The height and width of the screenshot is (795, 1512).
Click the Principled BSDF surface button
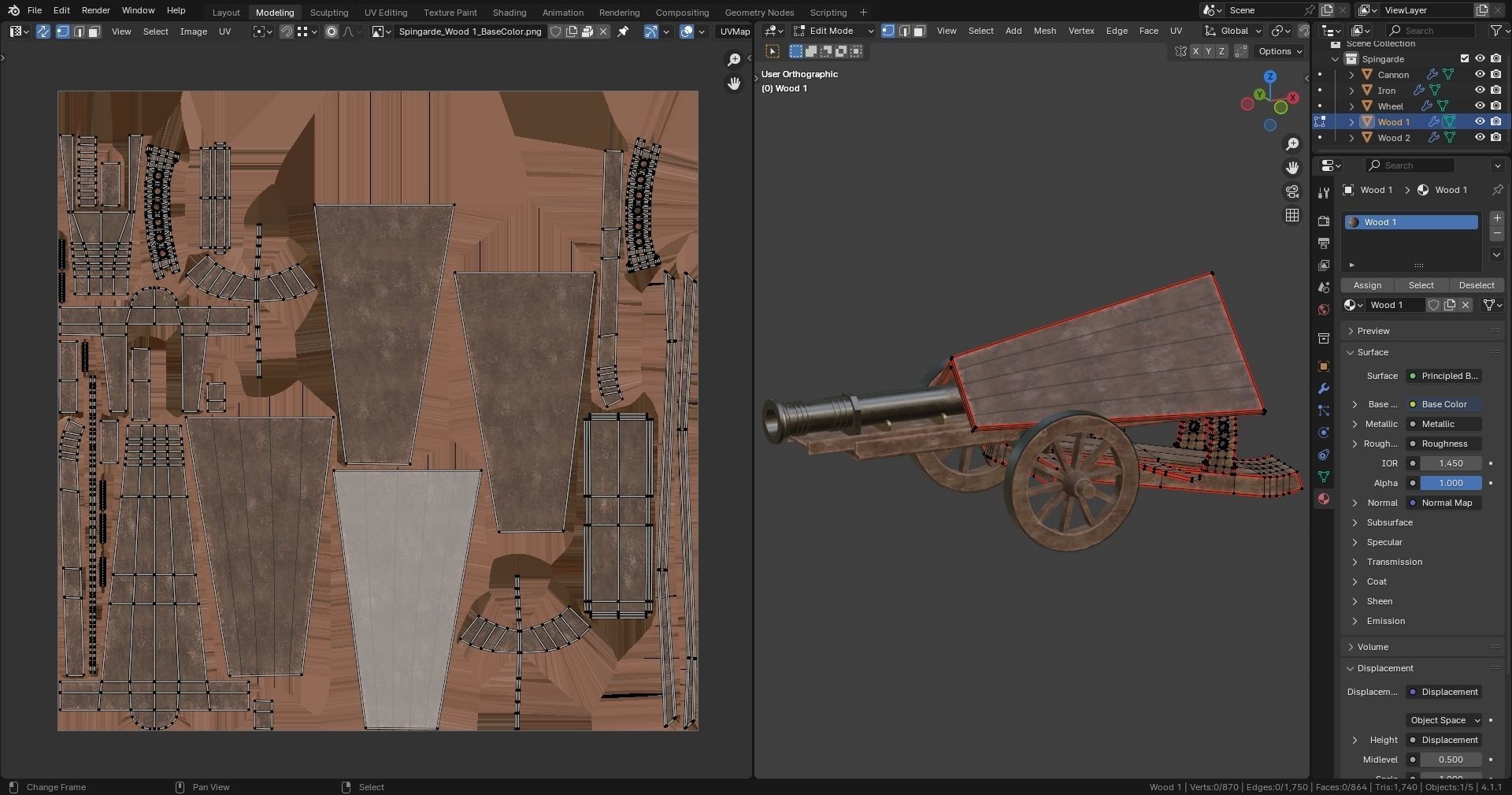[1443, 376]
